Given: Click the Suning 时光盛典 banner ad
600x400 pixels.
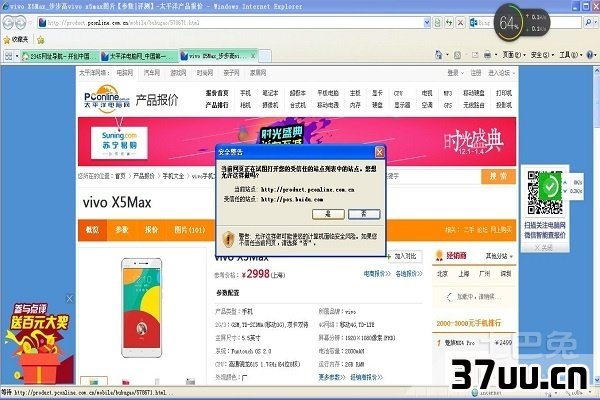Looking at the screenshot, I should click(x=297, y=141).
